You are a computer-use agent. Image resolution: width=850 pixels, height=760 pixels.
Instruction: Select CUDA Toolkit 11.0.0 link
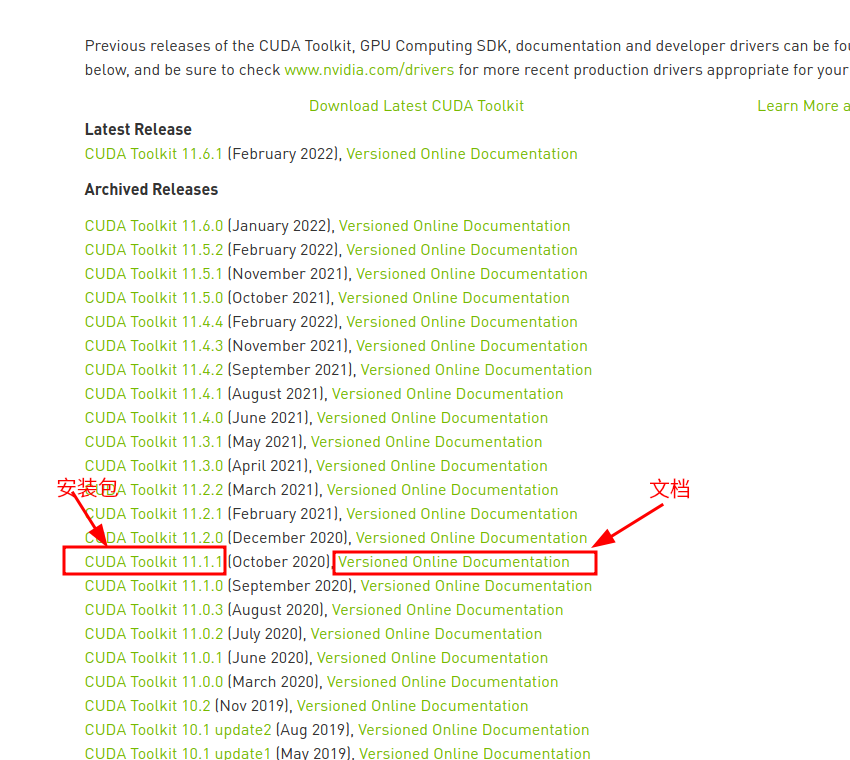pos(154,682)
